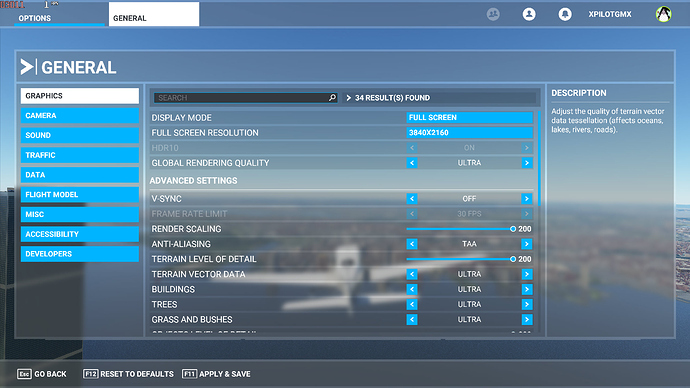Click left arrow for Anti-Aliasing
The width and height of the screenshot is (690, 388).
tap(412, 244)
